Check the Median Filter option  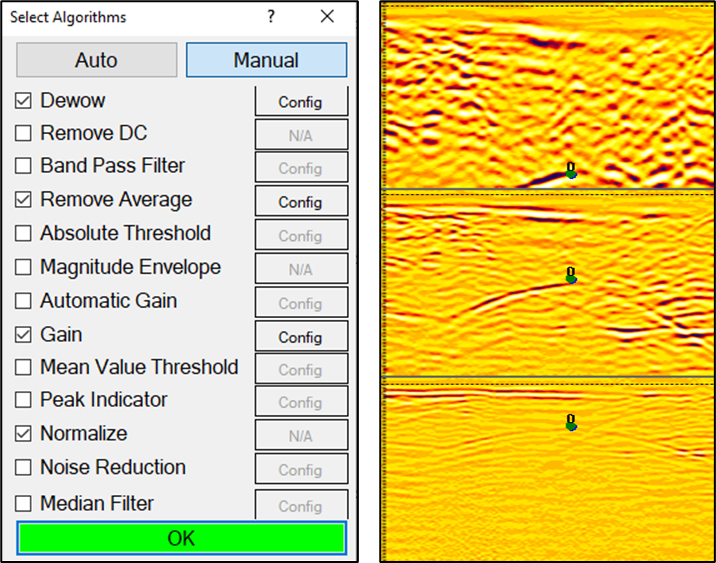click(24, 504)
